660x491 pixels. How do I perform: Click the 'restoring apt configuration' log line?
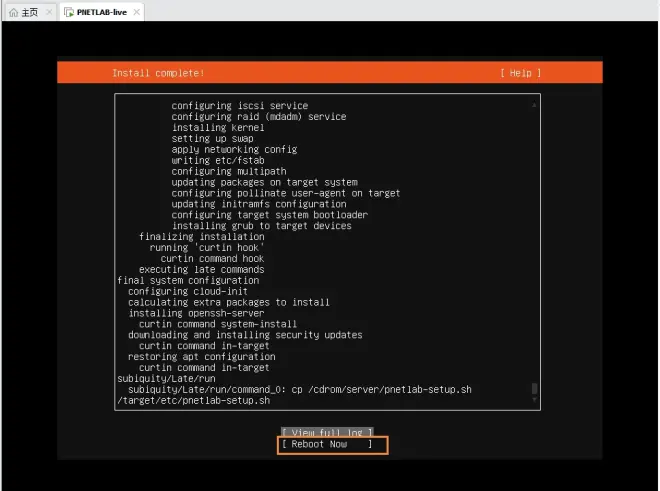tap(202, 357)
